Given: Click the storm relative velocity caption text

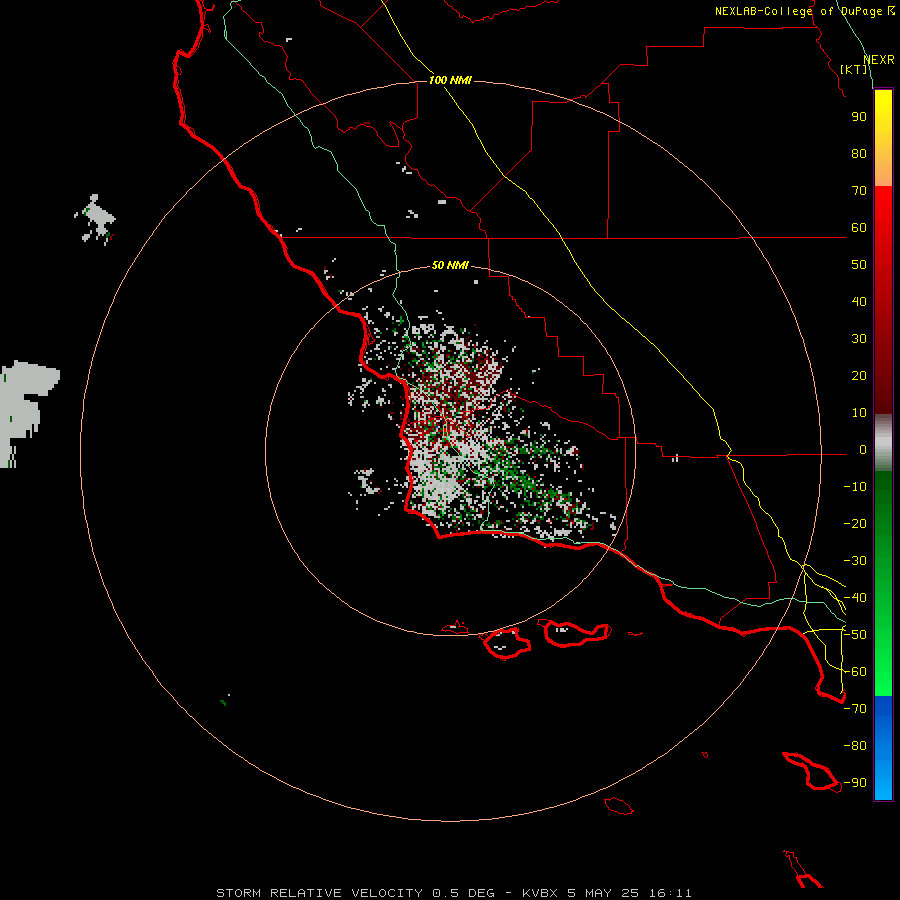Looking at the screenshot, I should 453,893.
